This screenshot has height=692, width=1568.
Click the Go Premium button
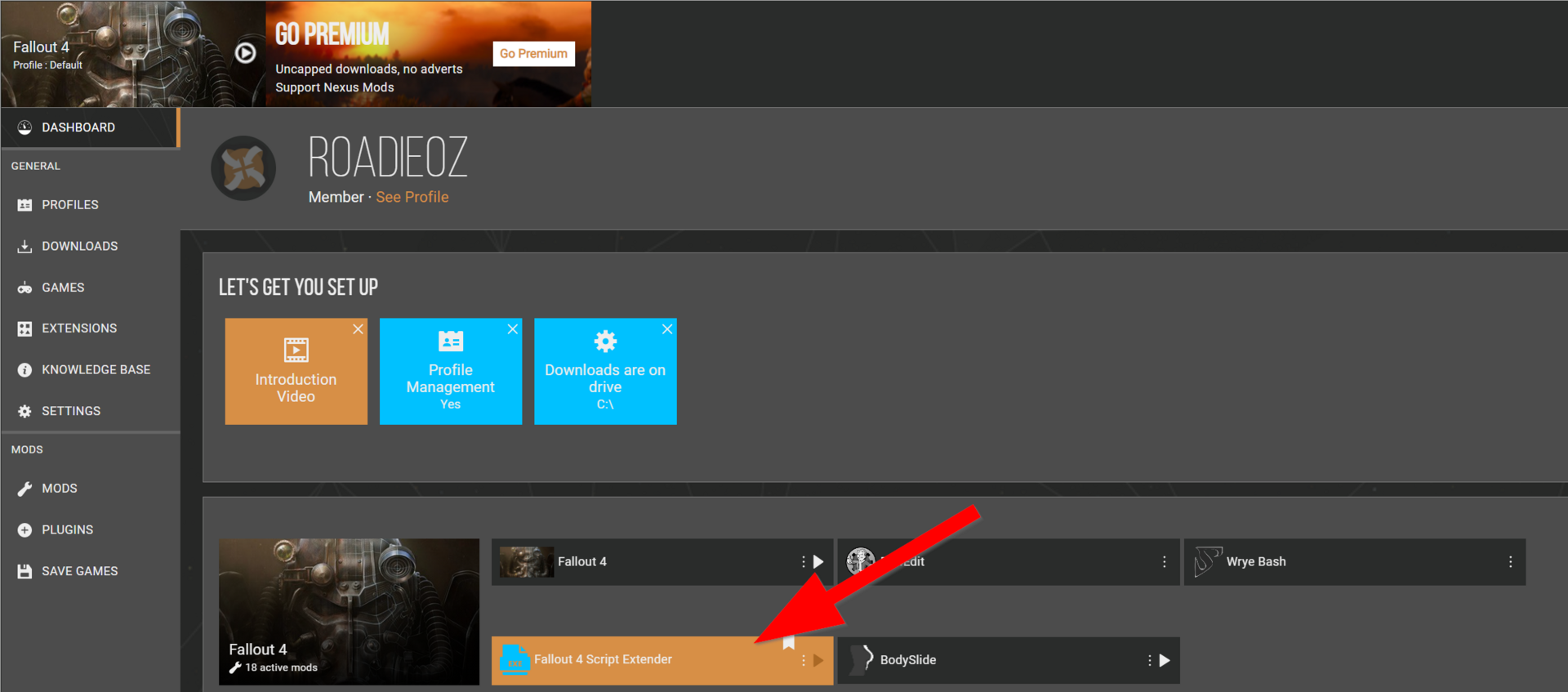(x=533, y=53)
